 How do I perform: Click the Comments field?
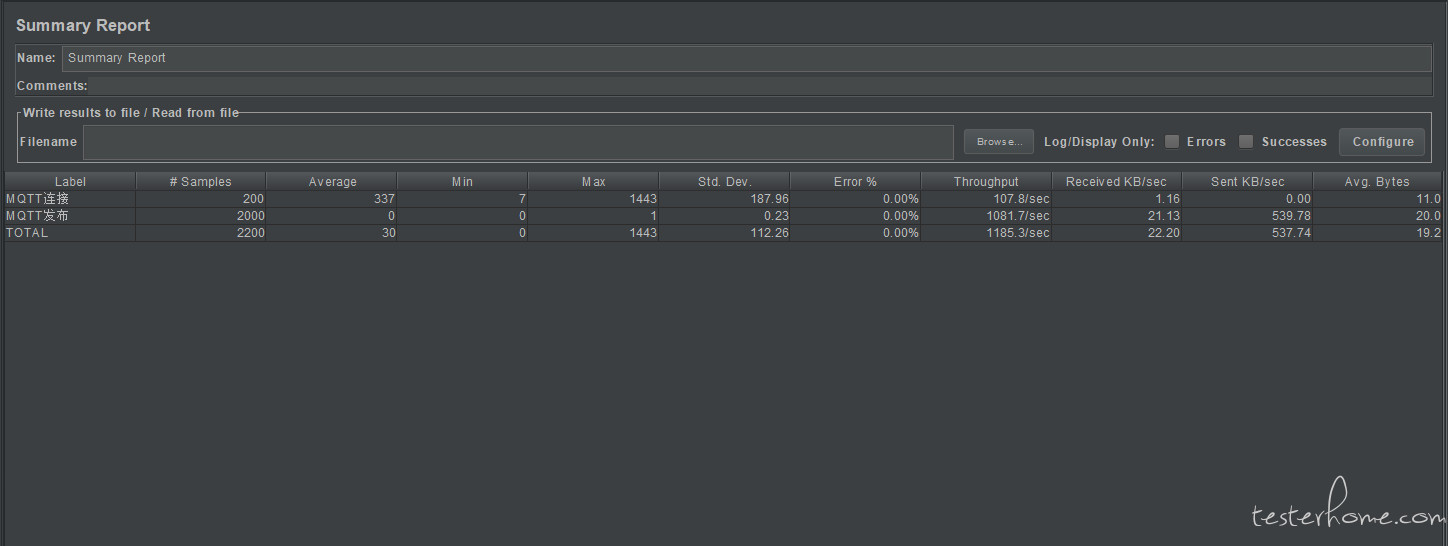click(x=760, y=86)
